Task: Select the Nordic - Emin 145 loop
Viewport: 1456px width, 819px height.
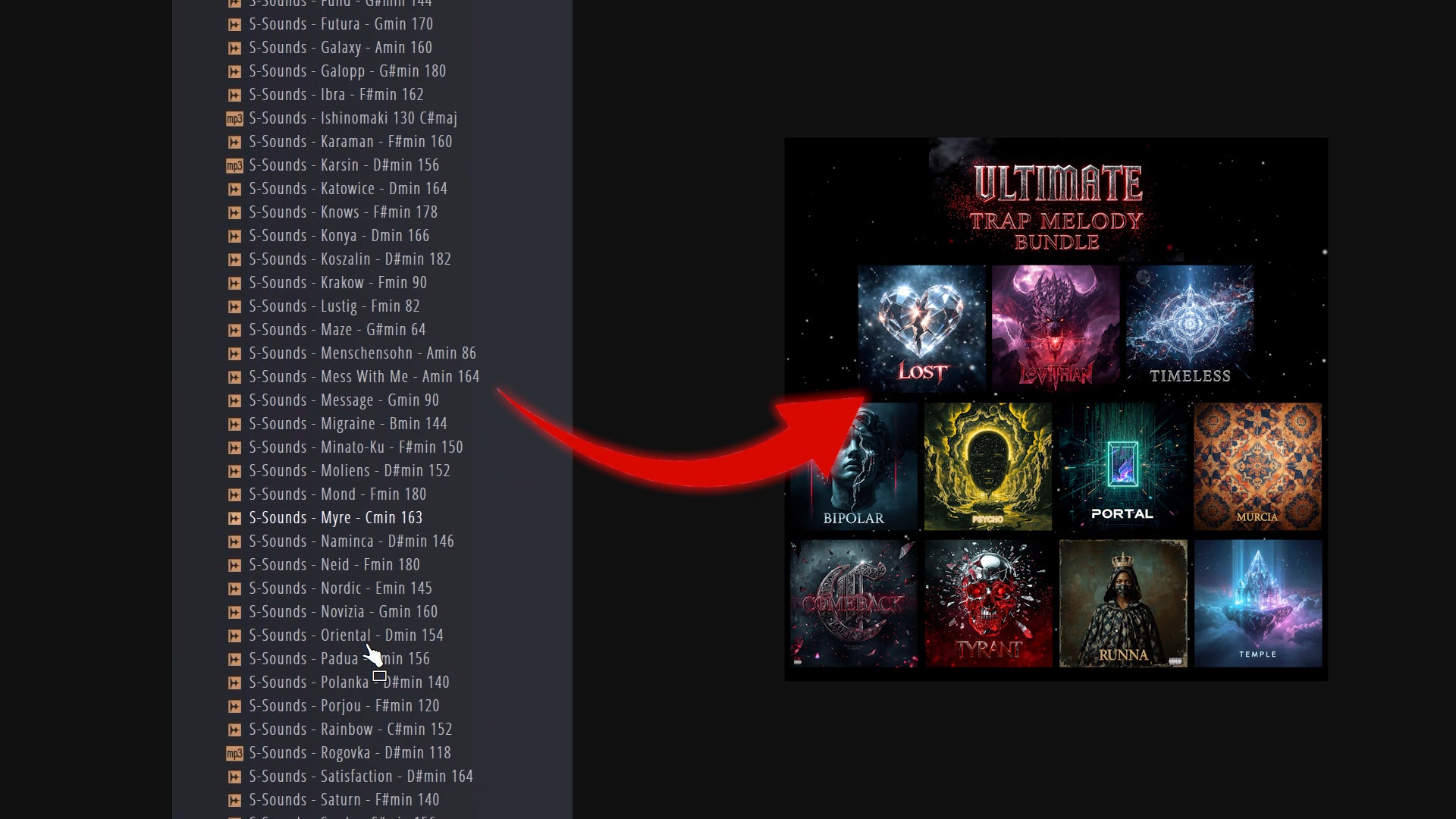Action: (340, 588)
